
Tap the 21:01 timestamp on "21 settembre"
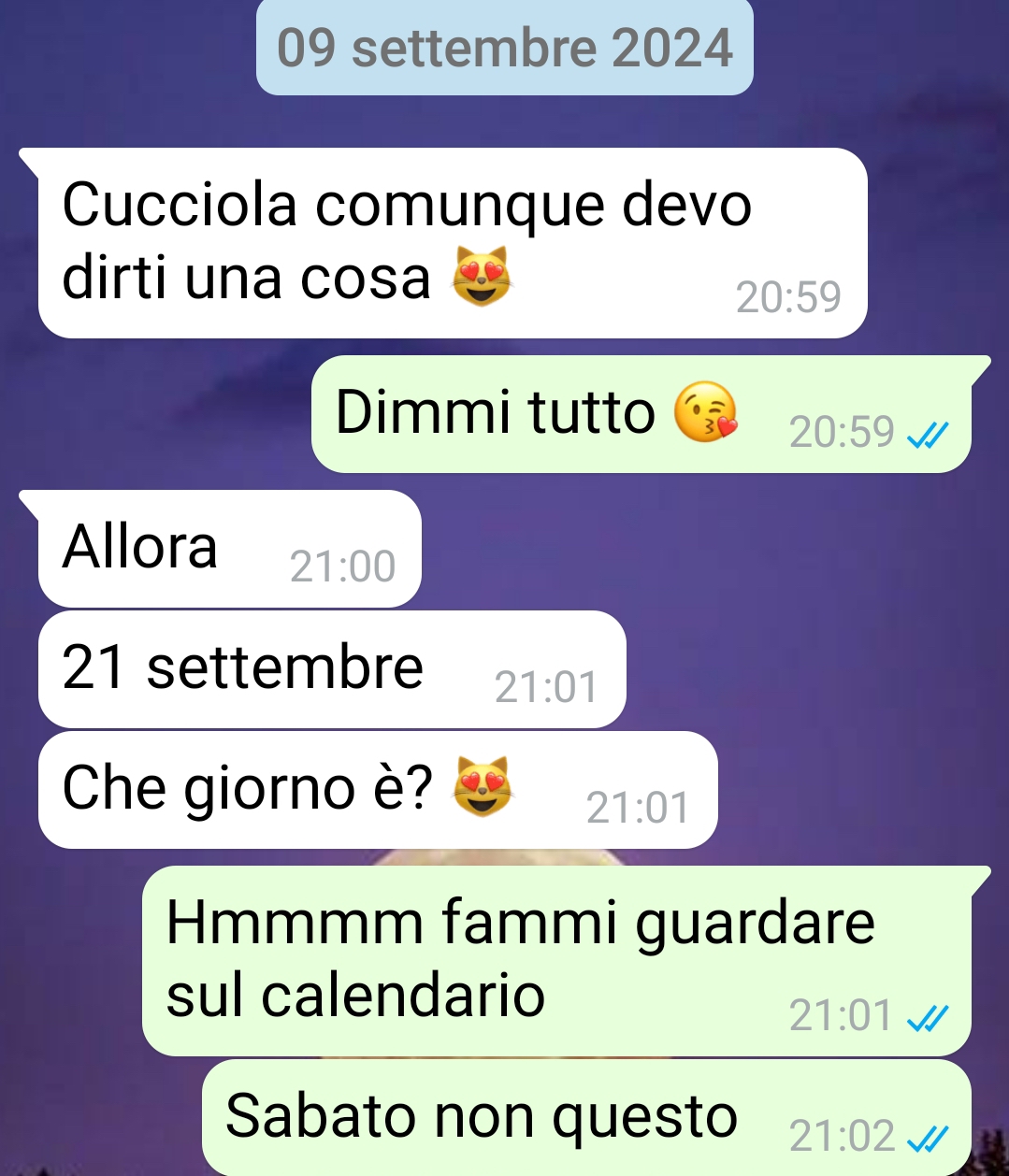click(546, 687)
